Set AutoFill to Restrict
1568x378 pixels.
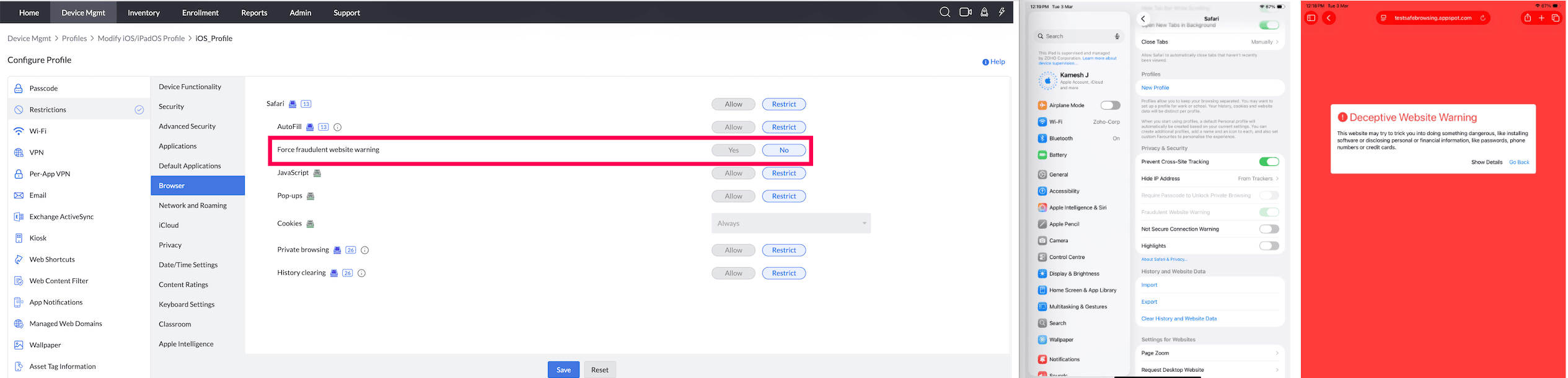pos(784,127)
